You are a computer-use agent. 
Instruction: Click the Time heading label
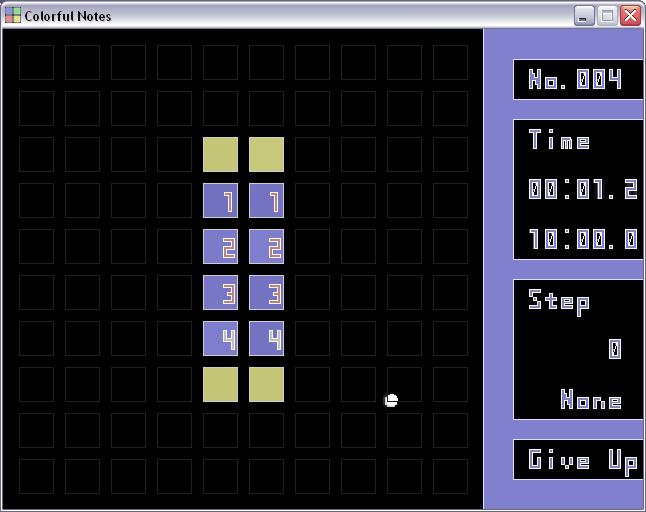559,140
